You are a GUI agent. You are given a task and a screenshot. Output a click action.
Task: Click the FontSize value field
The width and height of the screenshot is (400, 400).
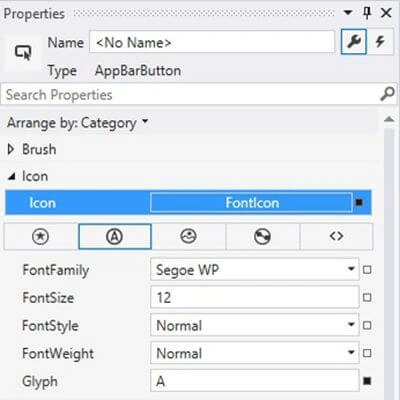tap(255, 297)
